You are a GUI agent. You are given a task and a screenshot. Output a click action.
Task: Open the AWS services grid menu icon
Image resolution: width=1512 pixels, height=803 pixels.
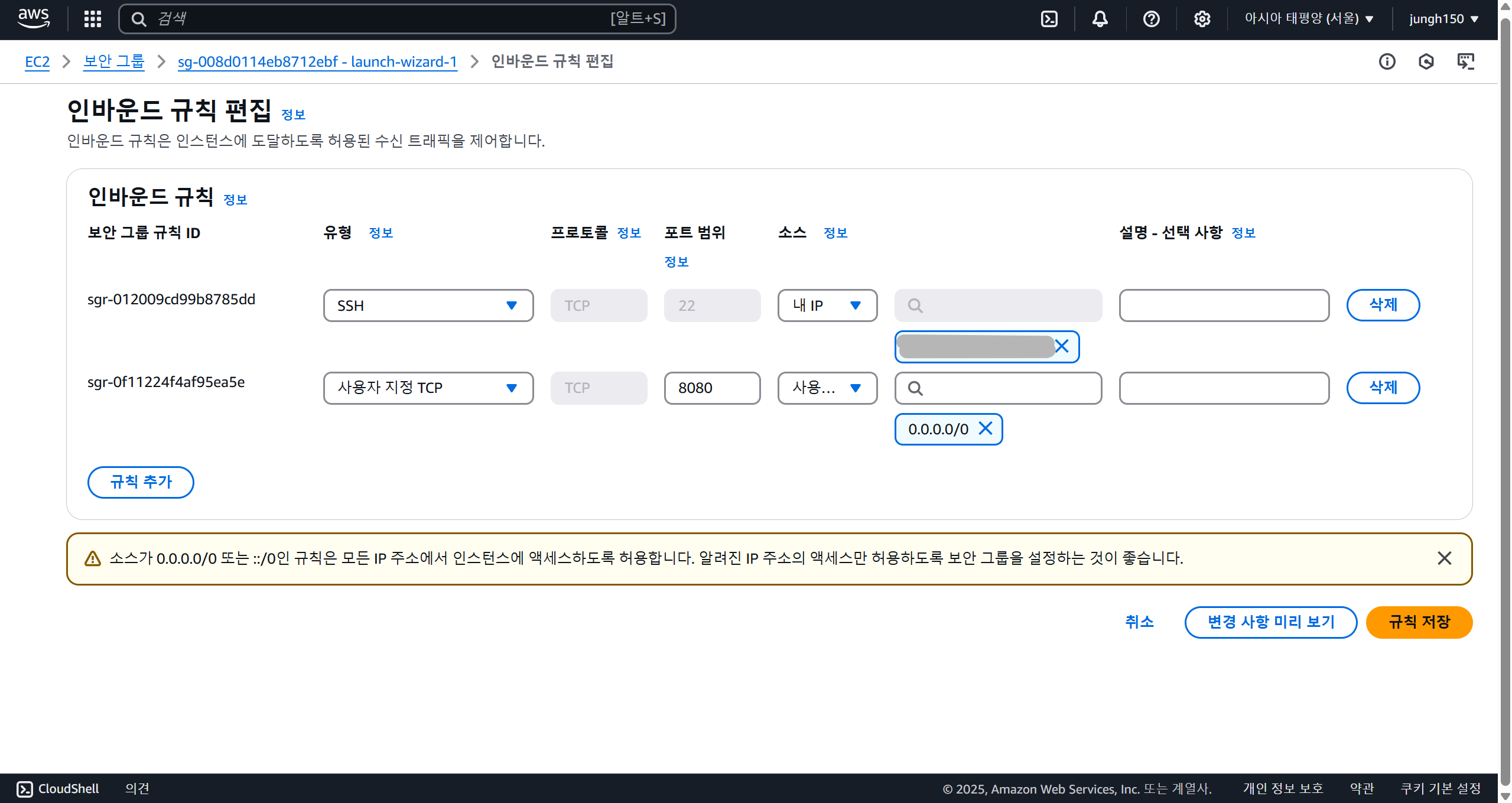[93, 19]
